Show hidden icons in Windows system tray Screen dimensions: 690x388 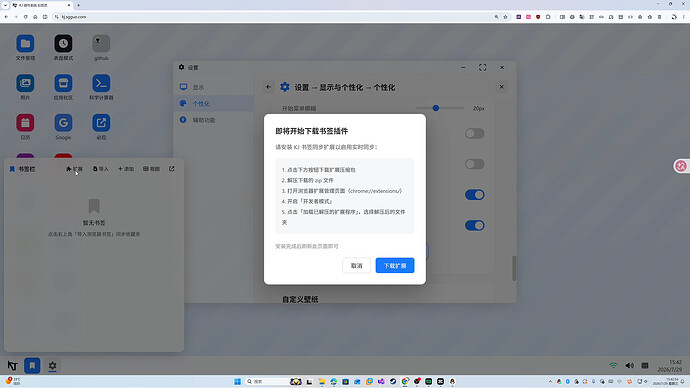(550, 381)
